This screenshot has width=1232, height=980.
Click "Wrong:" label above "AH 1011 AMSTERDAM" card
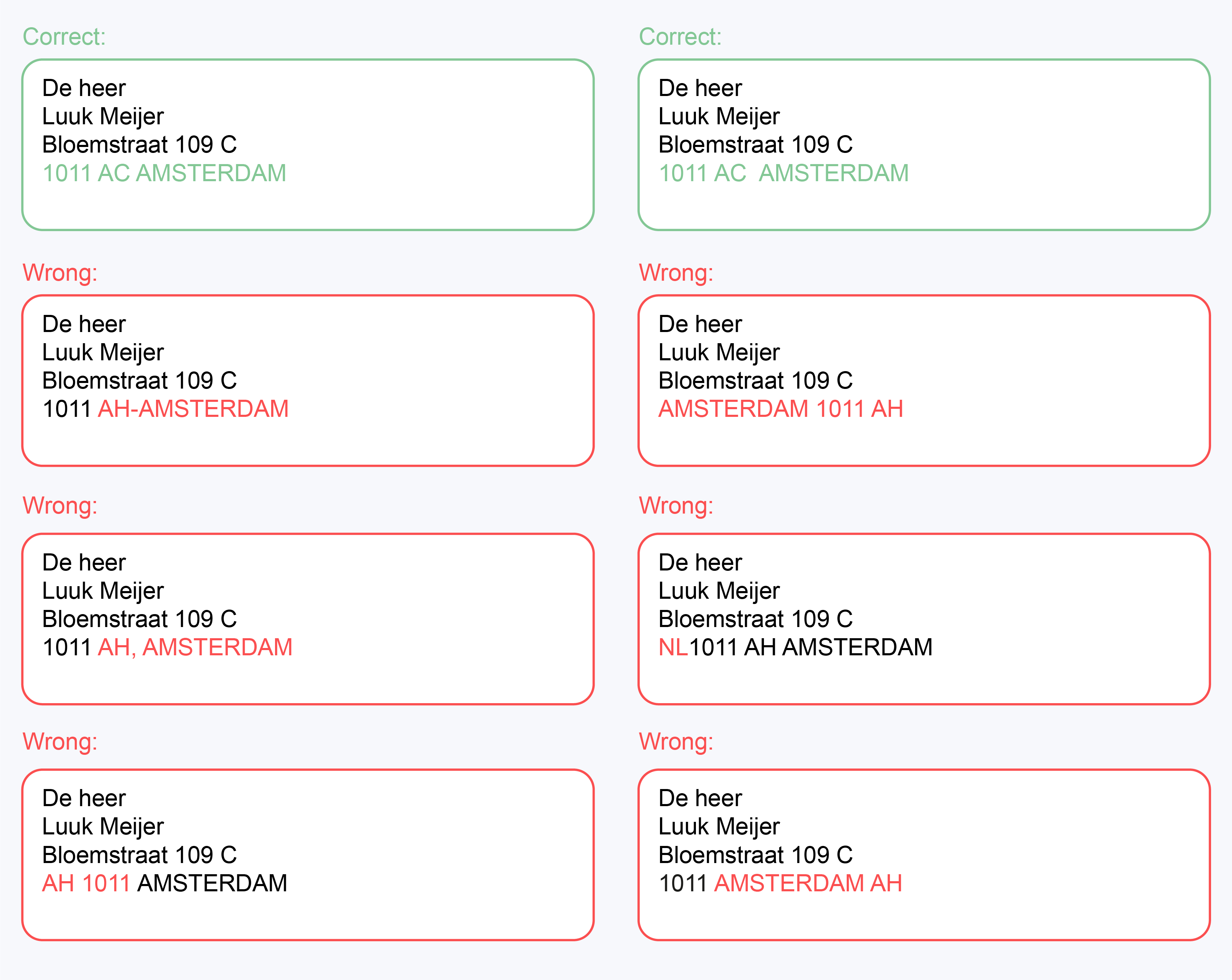click(60, 742)
